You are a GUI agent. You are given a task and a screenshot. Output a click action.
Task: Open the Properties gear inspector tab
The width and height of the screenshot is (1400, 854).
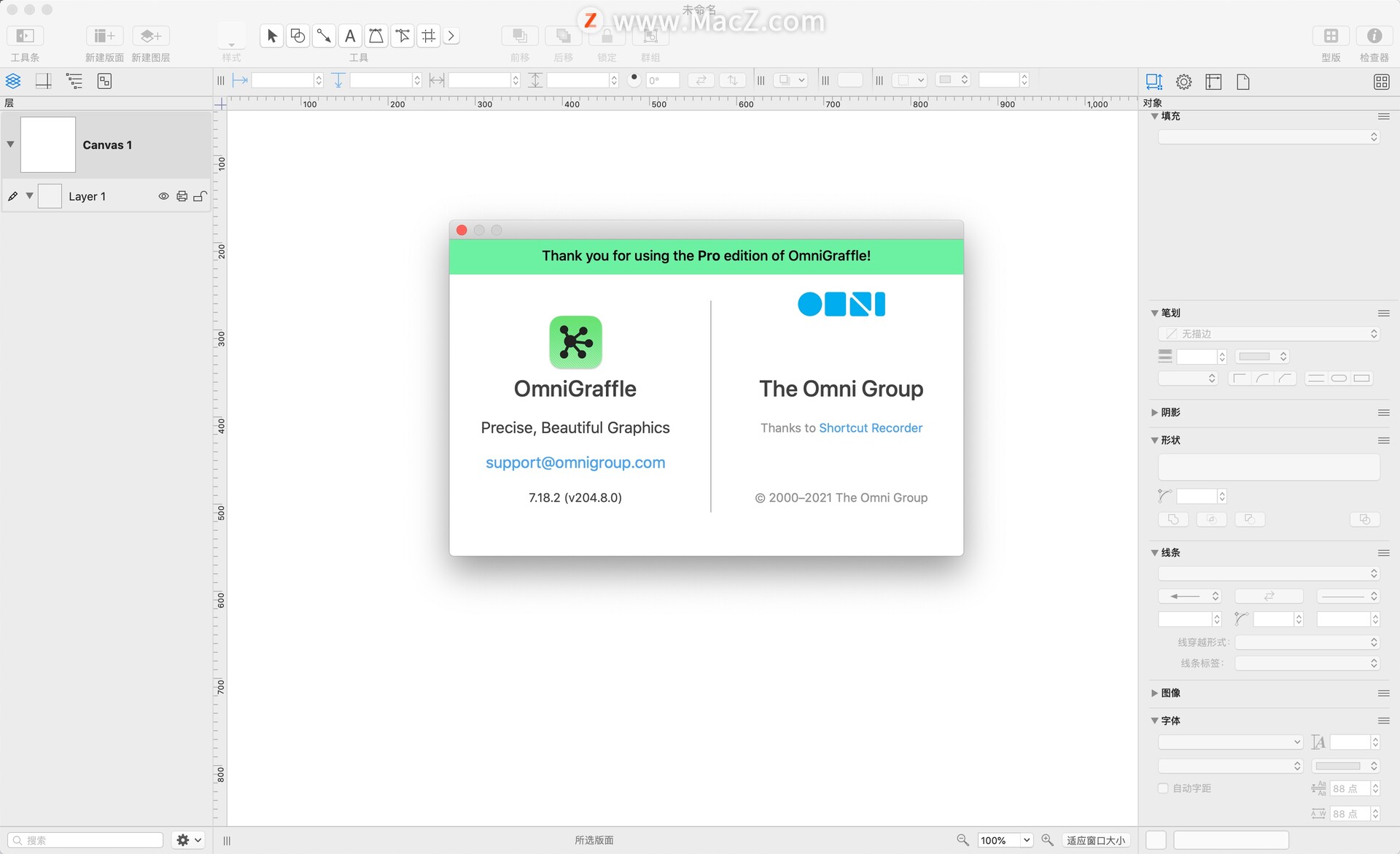point(1183,82)
